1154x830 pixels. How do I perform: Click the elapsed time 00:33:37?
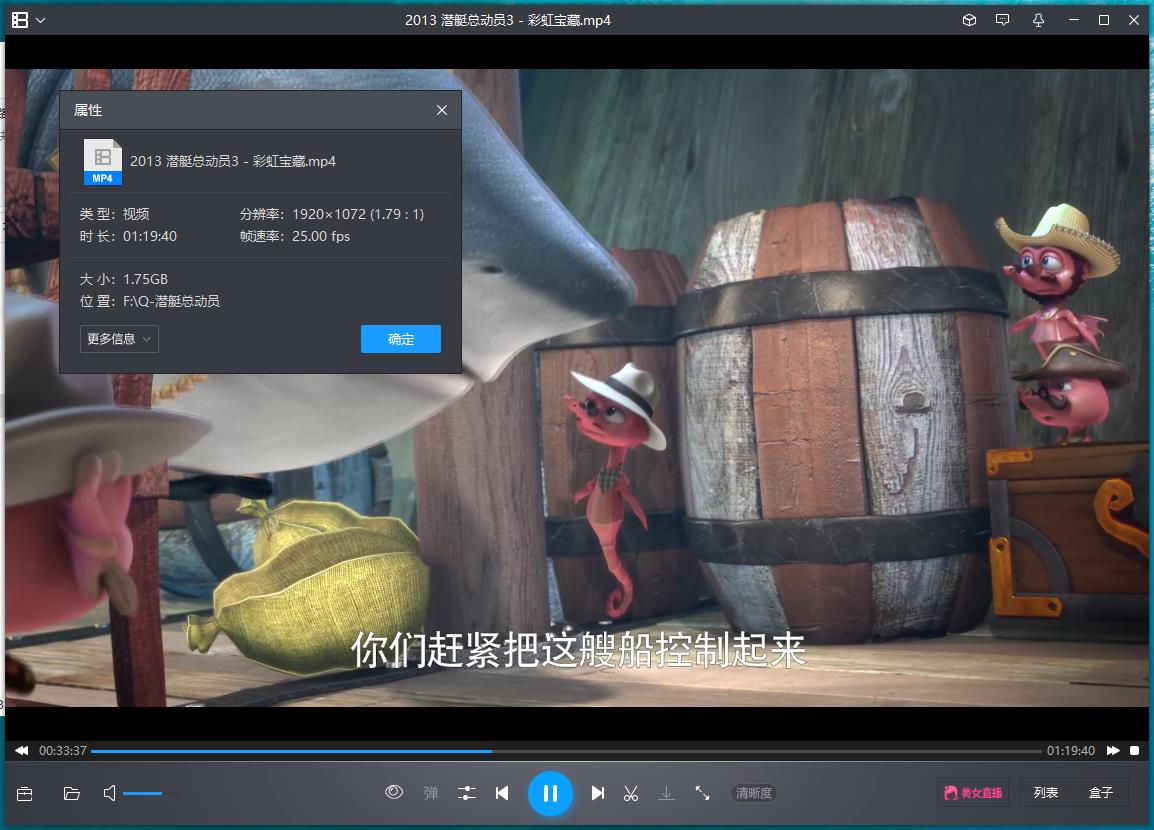click(63, 751)
